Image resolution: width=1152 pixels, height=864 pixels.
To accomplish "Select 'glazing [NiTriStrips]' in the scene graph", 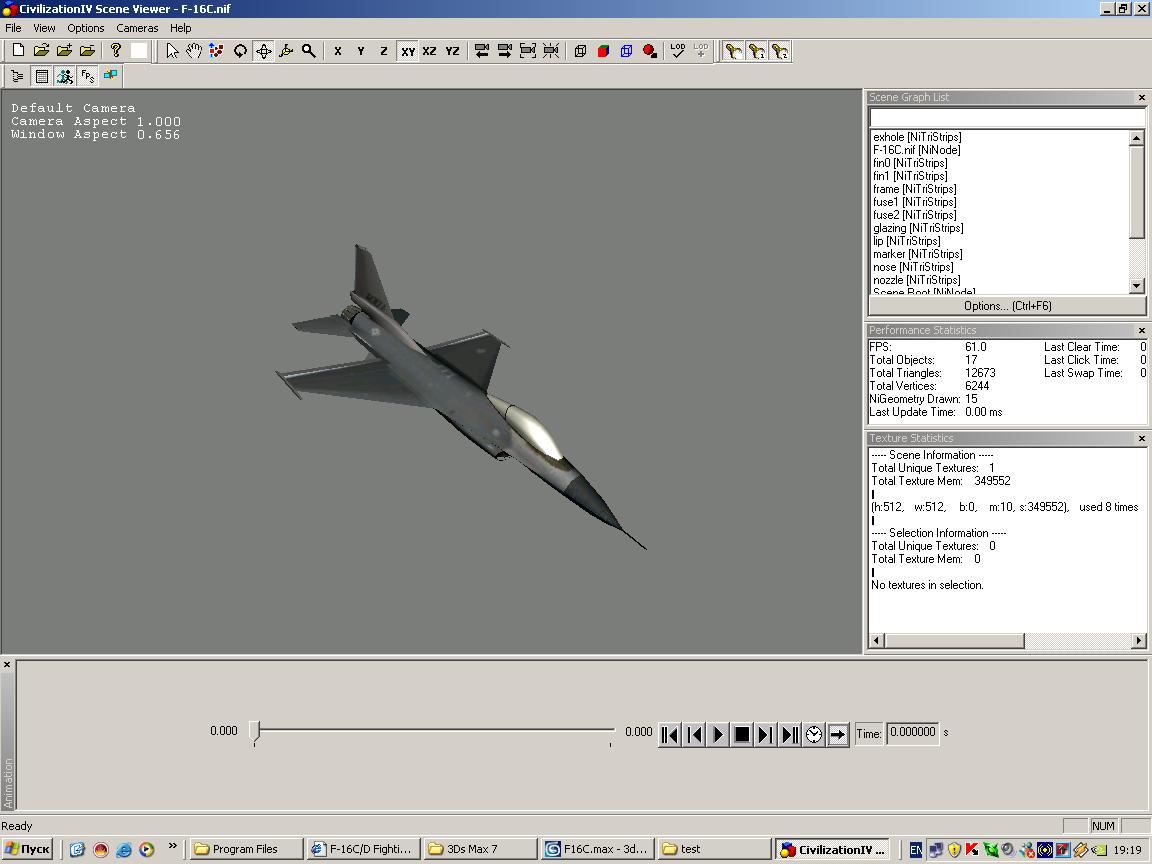I will click(917, 228).
